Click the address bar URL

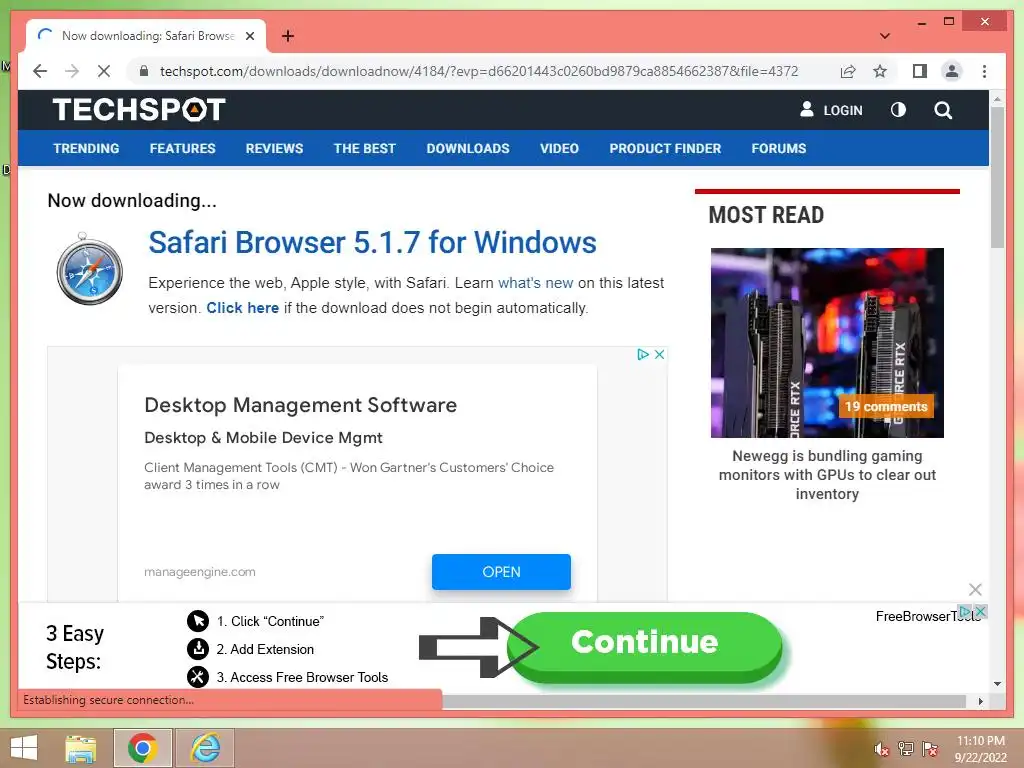tap(479, 71)
